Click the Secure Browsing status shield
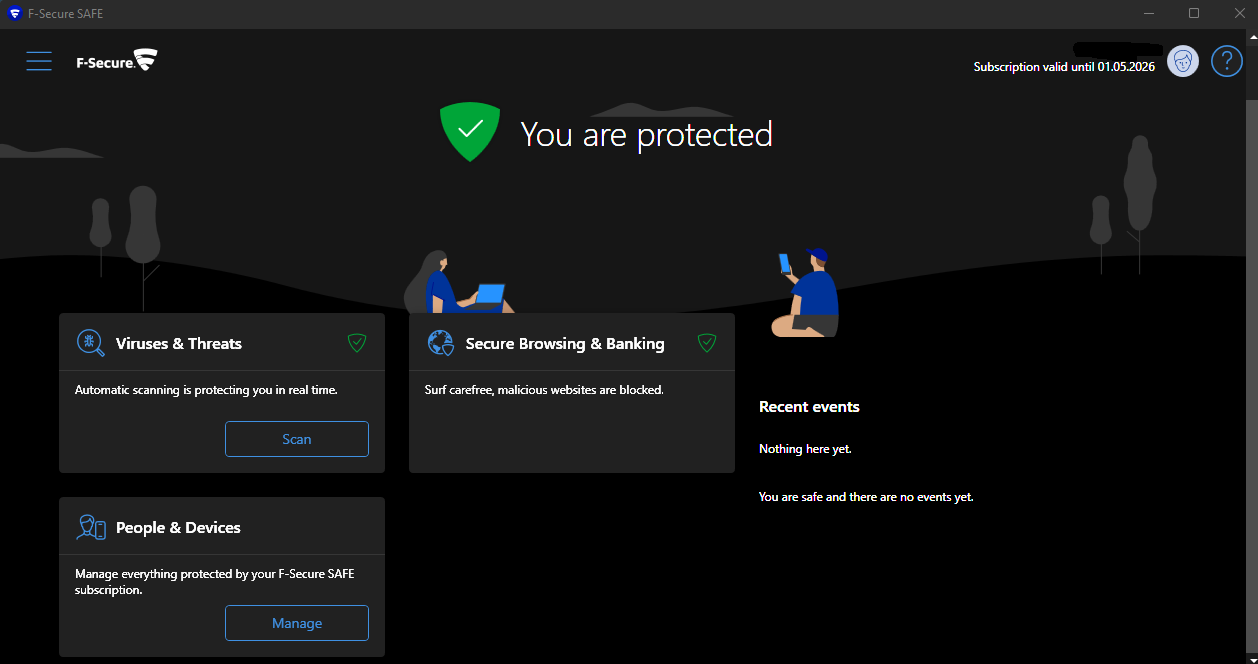Screen dimensions: 1258x664 707,343
